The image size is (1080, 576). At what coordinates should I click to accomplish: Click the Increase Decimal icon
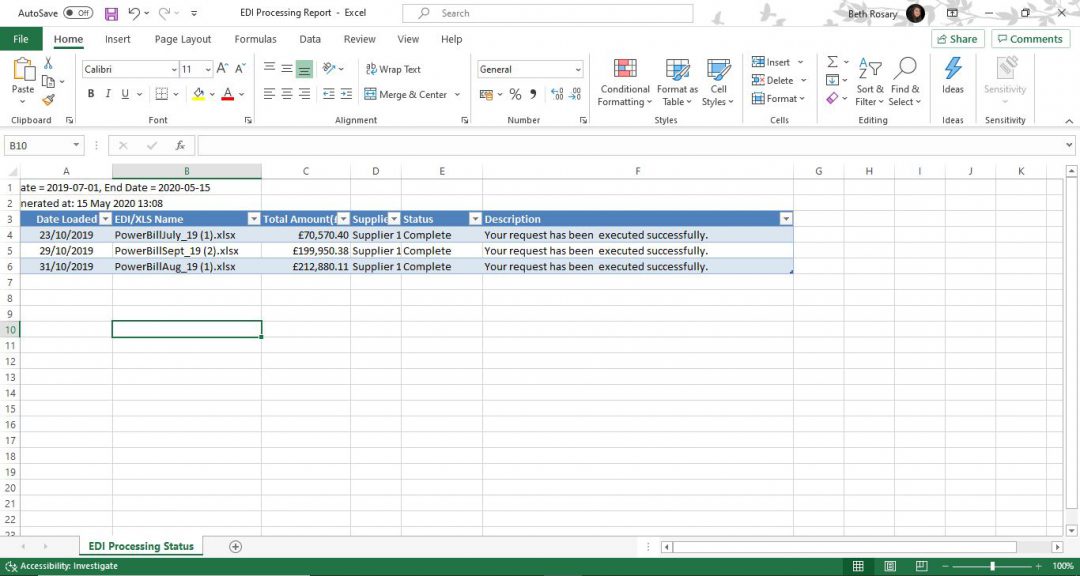click(x=557, y=94)
